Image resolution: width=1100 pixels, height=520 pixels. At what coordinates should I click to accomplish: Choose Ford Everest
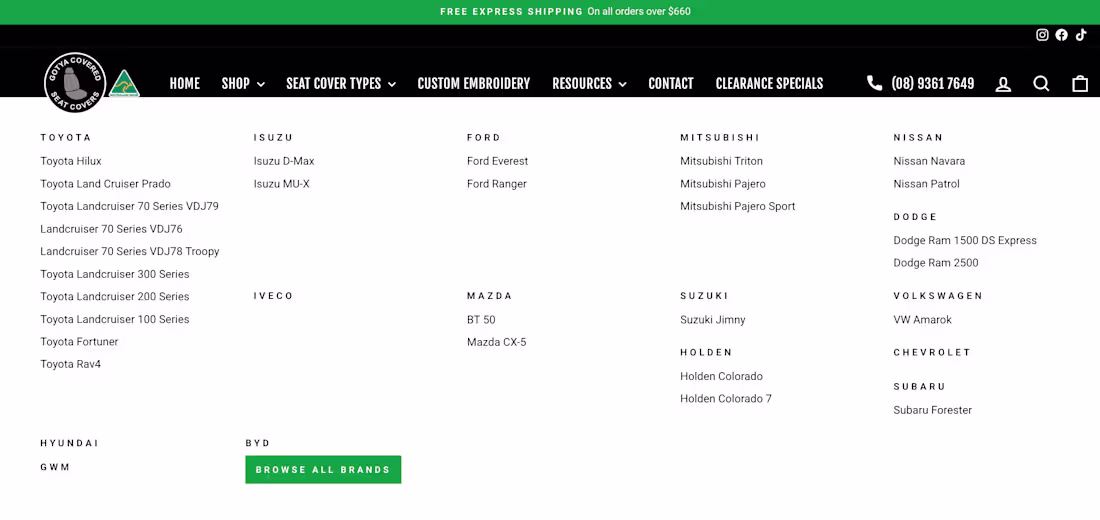click(x=497, y=161)
